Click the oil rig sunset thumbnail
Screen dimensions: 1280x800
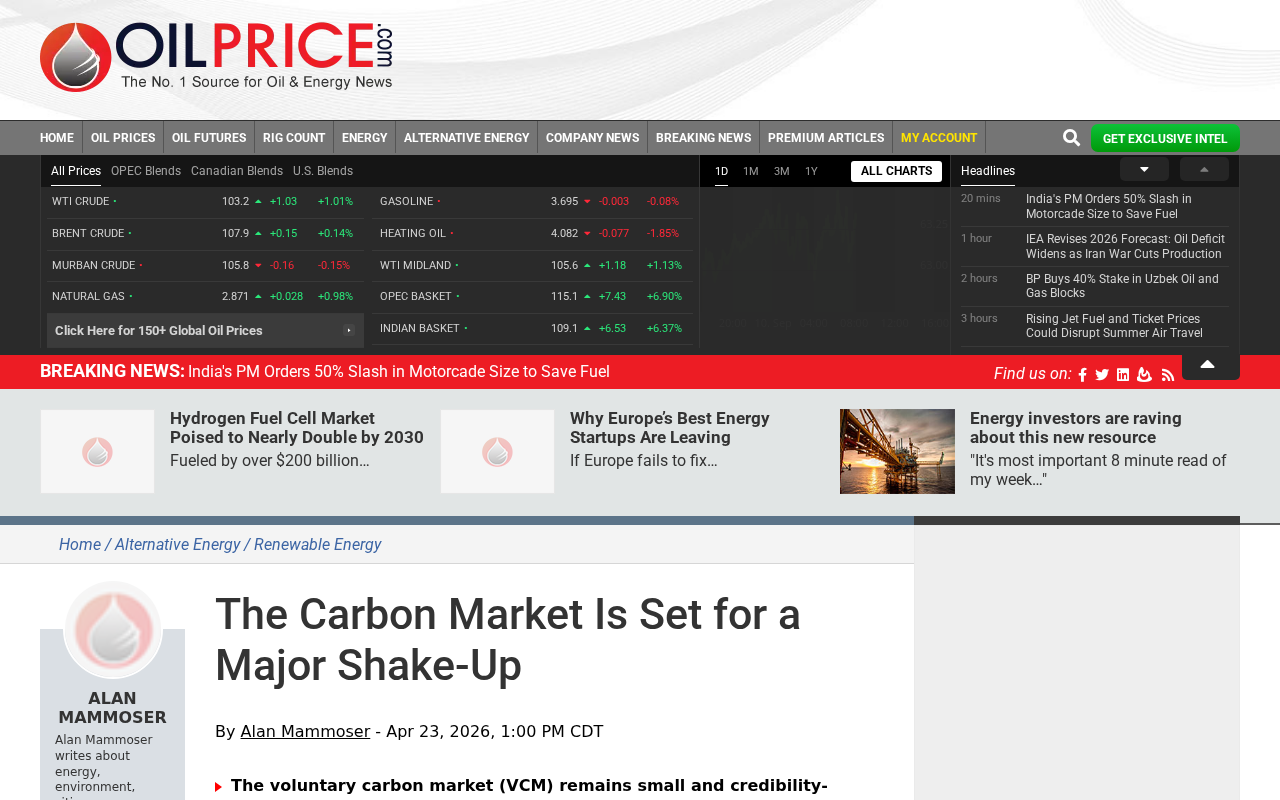point(897,451)
